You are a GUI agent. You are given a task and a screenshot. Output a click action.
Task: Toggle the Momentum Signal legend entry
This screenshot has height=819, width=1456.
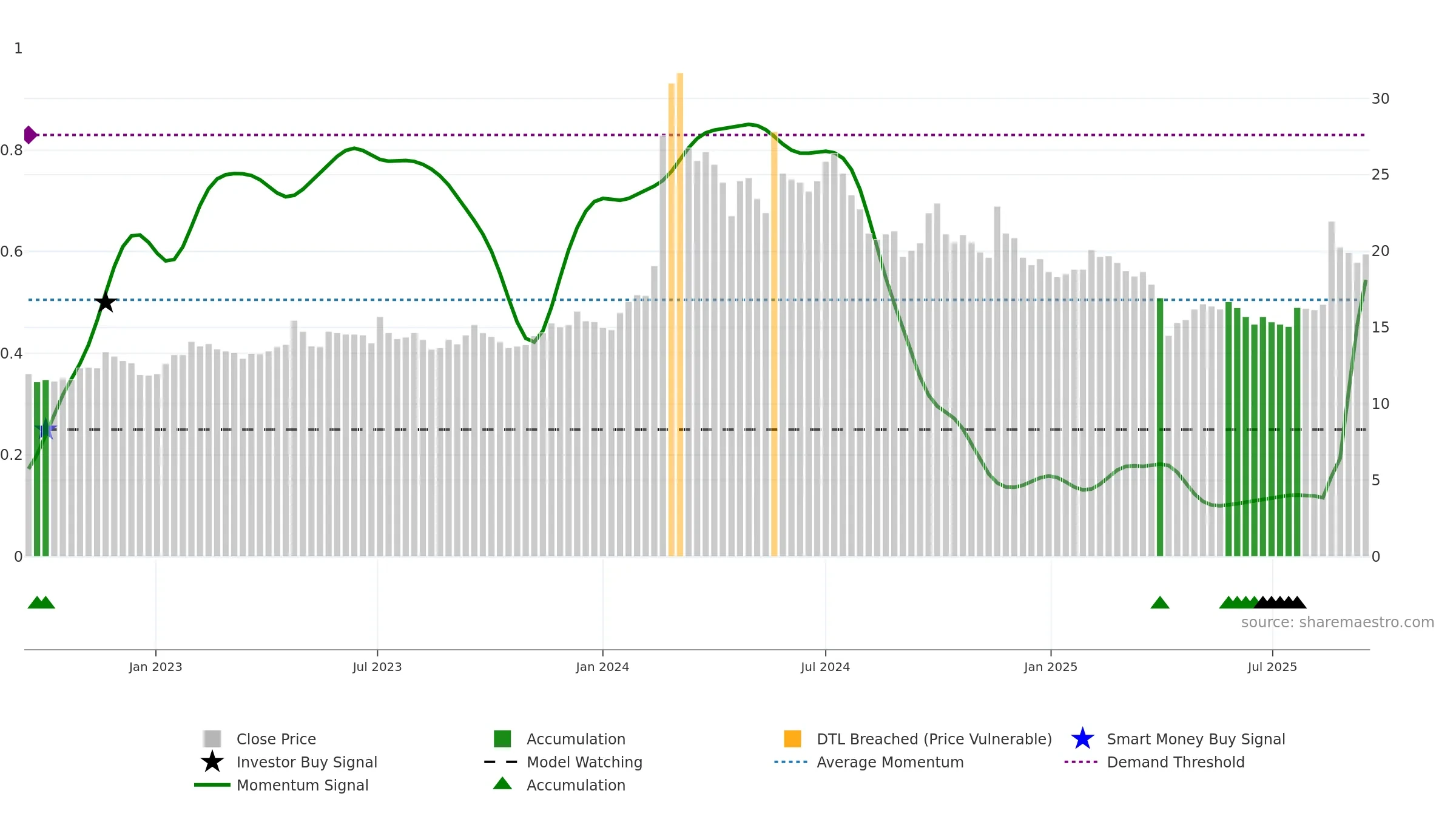[x=281, y=785]
